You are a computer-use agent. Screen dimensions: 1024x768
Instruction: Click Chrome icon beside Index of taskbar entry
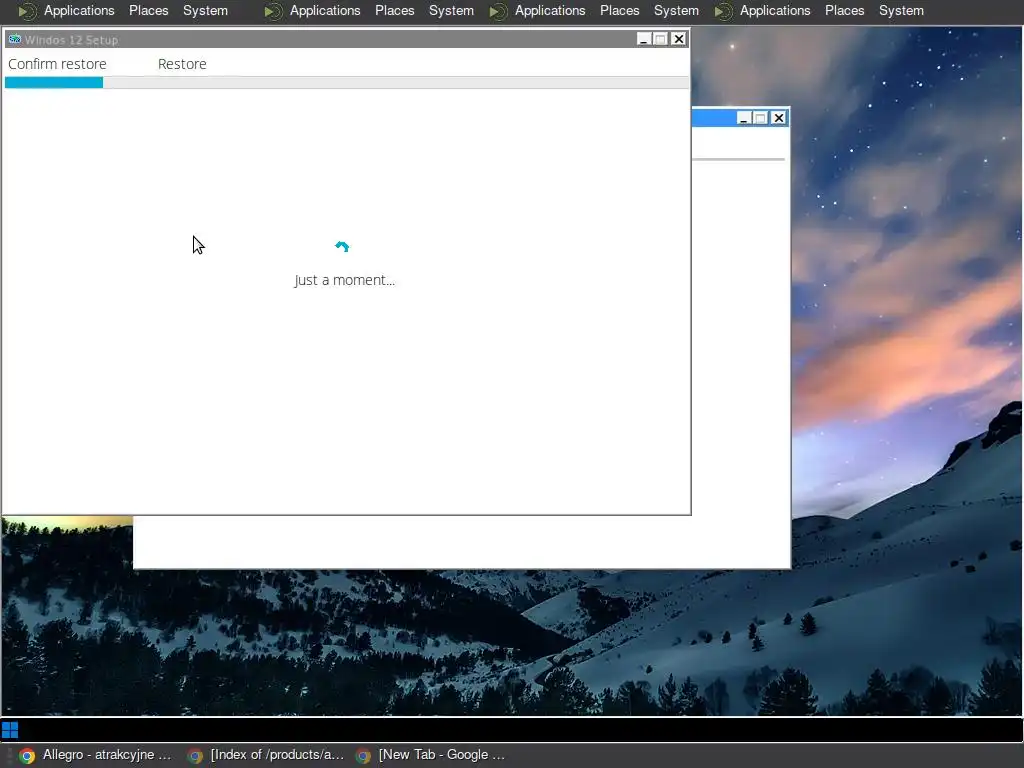[195, 756]
